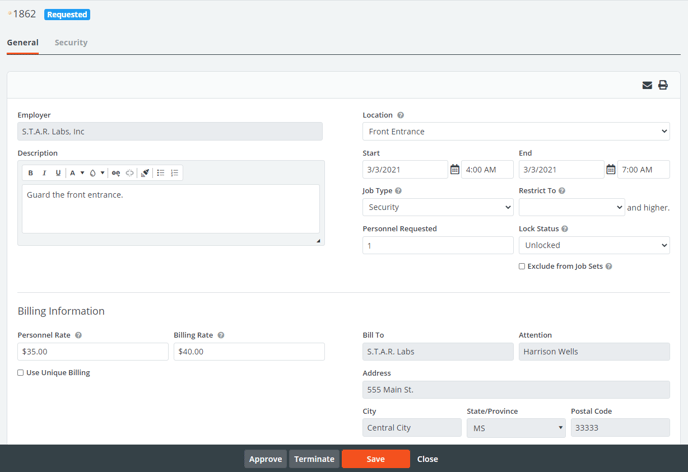Toggle italic formatting in description editor

[44, 173]
